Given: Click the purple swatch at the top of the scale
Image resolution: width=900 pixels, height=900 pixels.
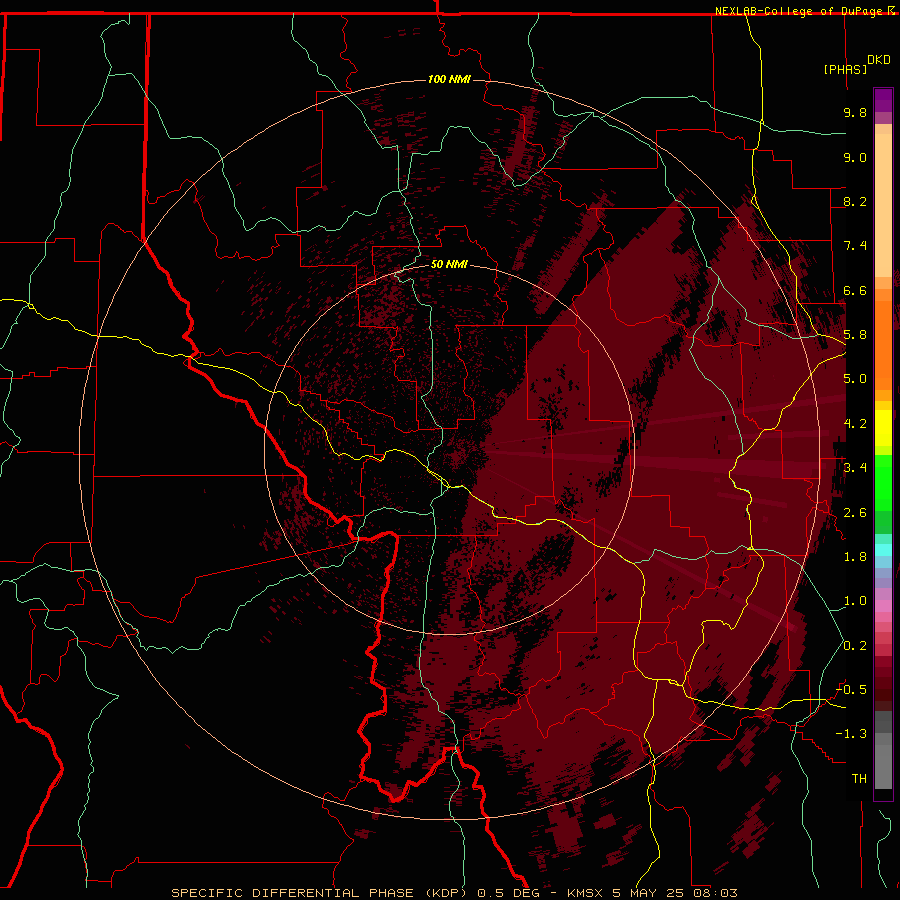Looking at the screenshot, I should pos(883,100).
